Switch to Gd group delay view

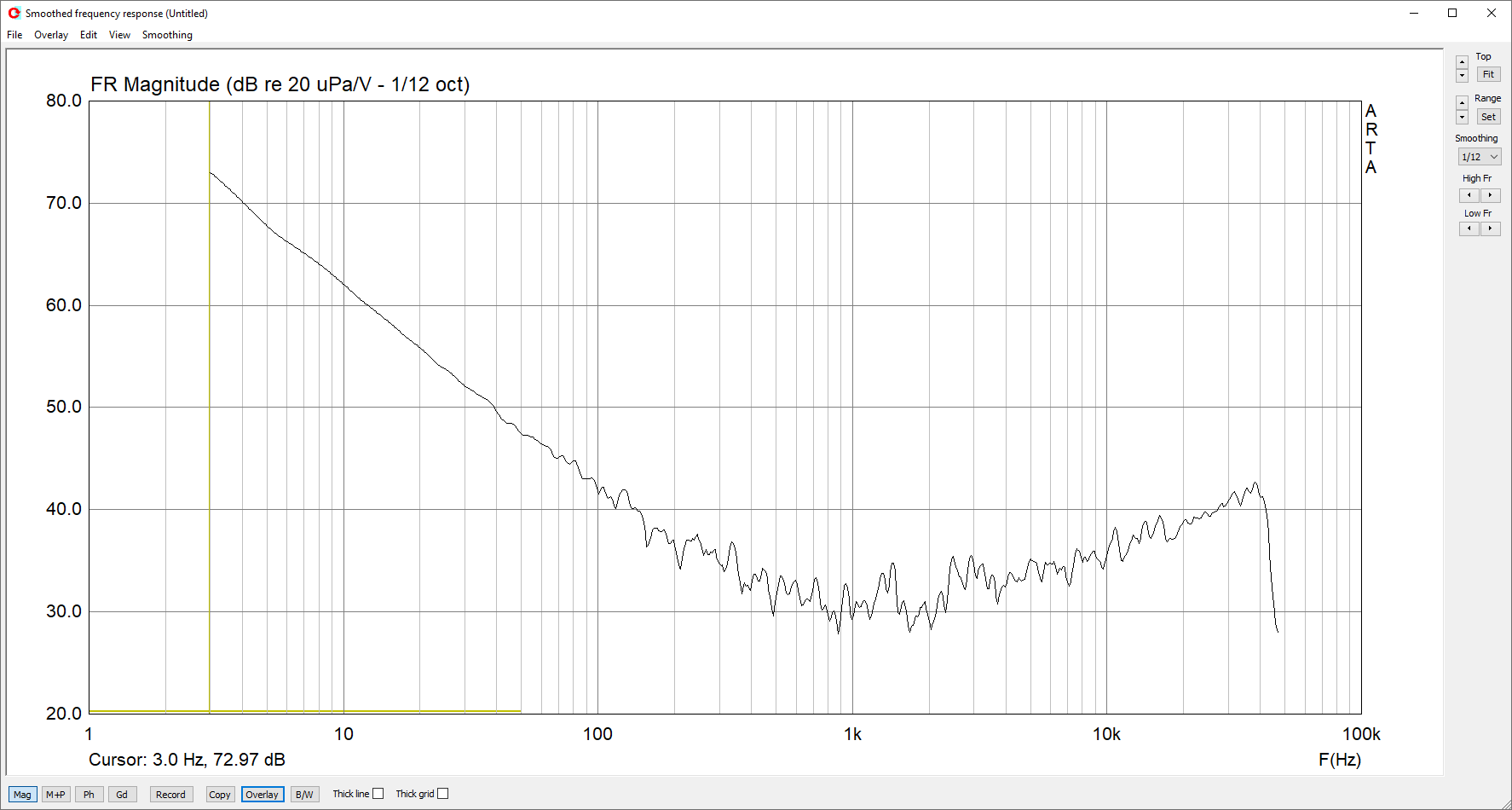pos(122,795)
